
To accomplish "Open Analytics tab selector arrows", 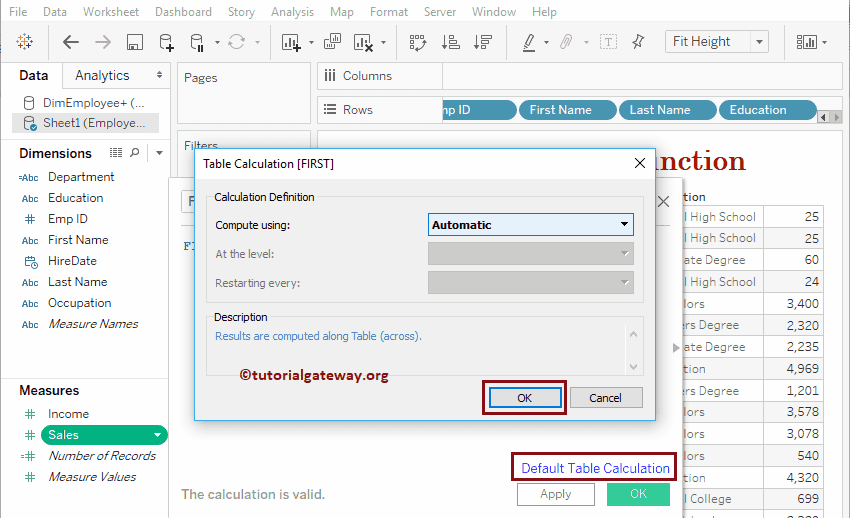I will 159,75.
